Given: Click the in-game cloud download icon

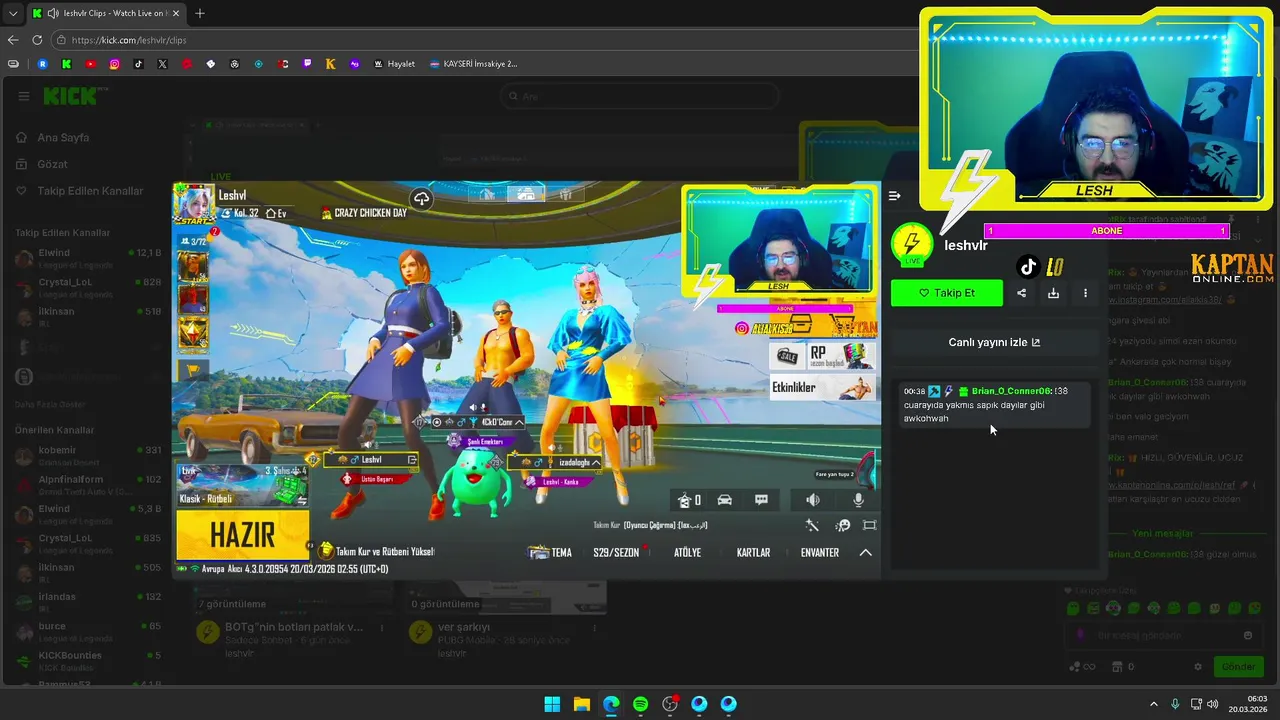Looking at the screenshot, I should pos(421,199).
